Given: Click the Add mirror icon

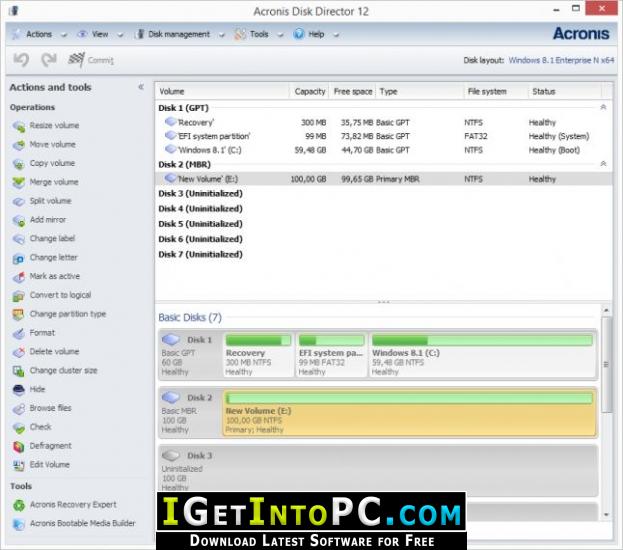Looking at the screenshot, I should [19, 220].
